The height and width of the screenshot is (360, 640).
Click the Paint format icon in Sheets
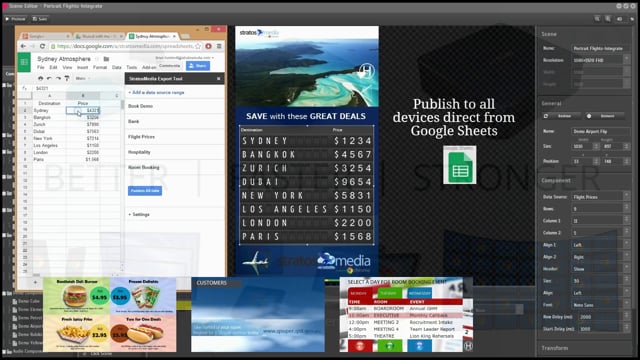point(67,78)
